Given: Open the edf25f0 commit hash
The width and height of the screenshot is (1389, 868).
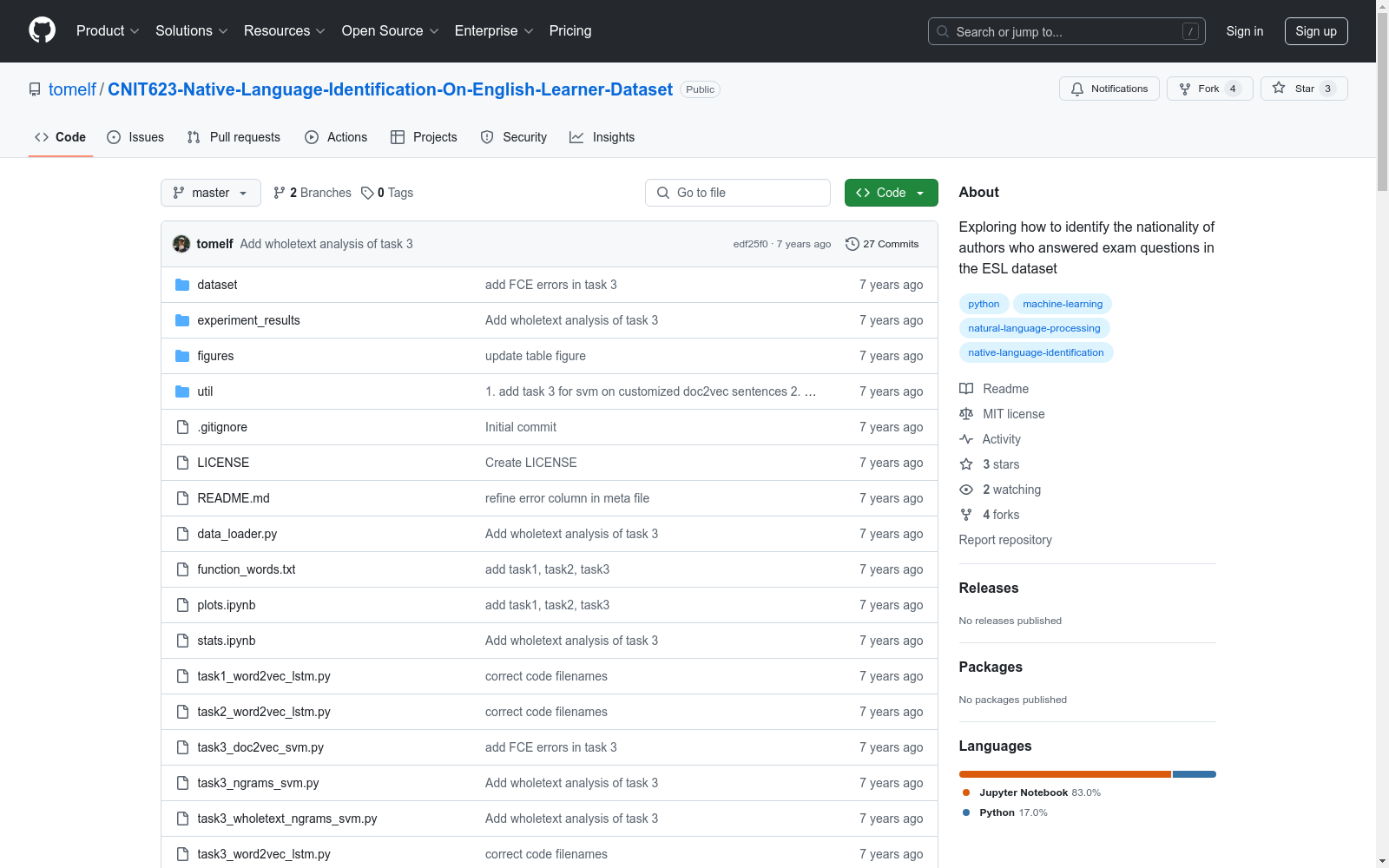Looking at the screenshot, I should click(x=750, y=244).
